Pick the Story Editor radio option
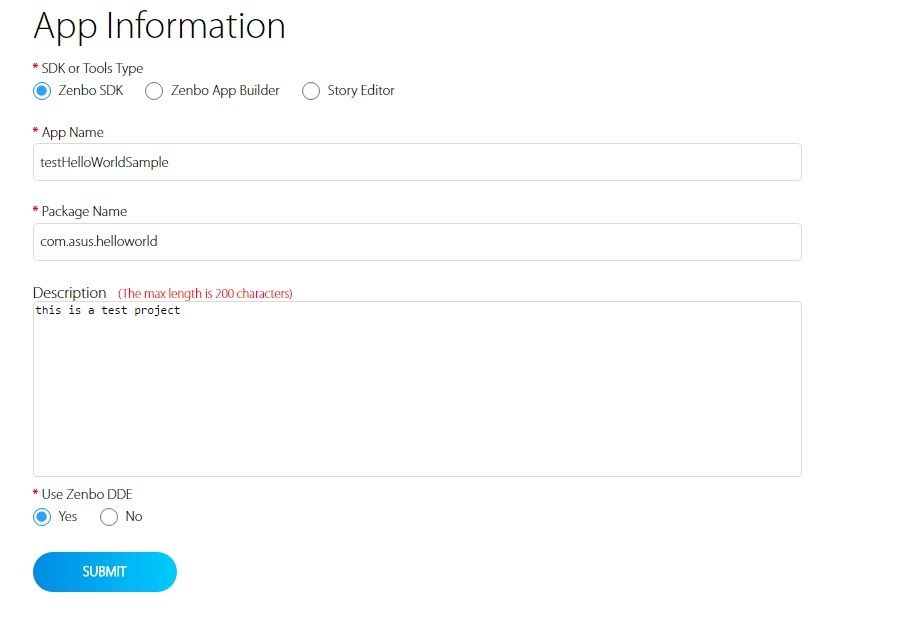 (311, 91)
